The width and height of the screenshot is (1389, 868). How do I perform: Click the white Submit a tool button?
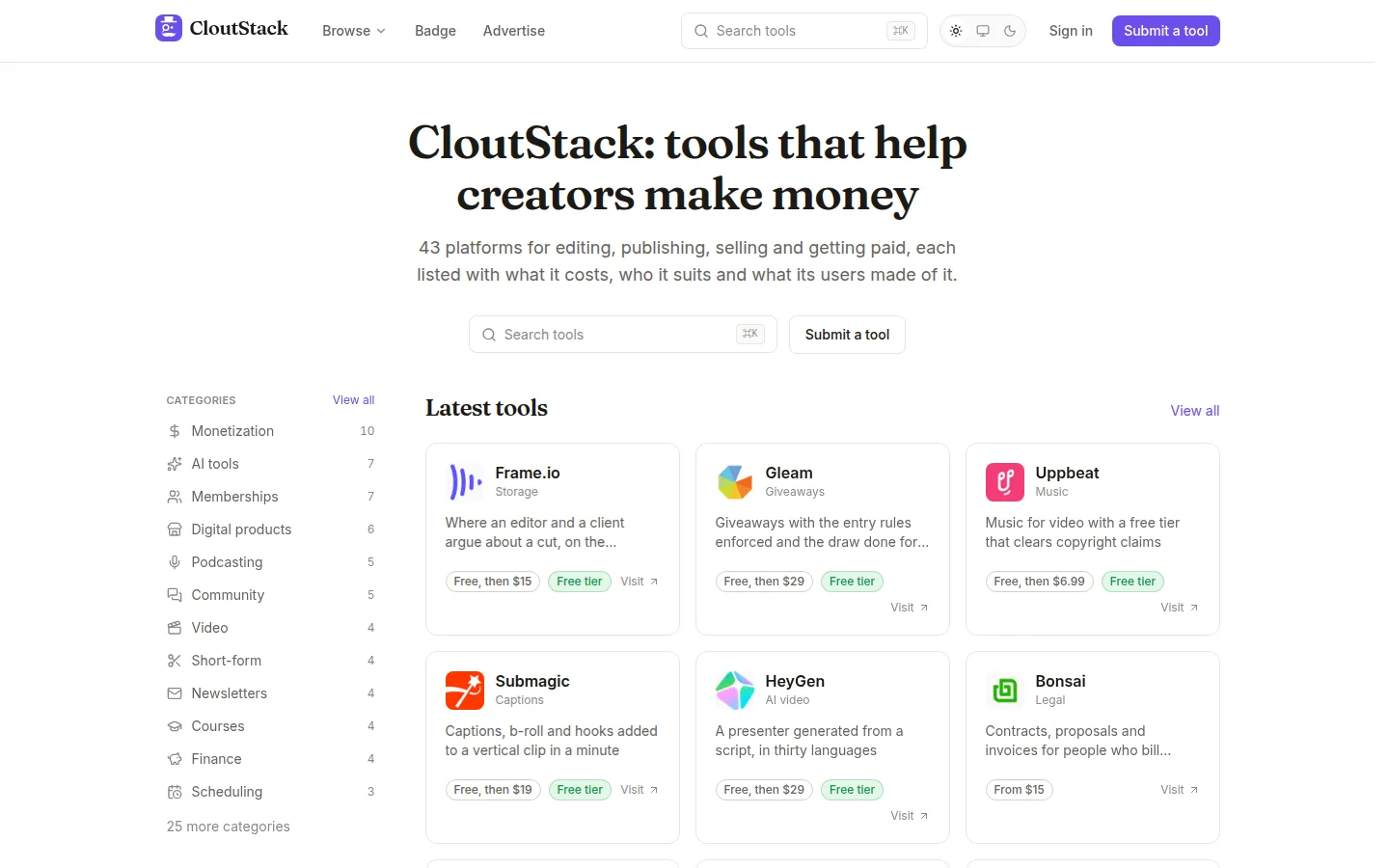(x=847, y=335)
